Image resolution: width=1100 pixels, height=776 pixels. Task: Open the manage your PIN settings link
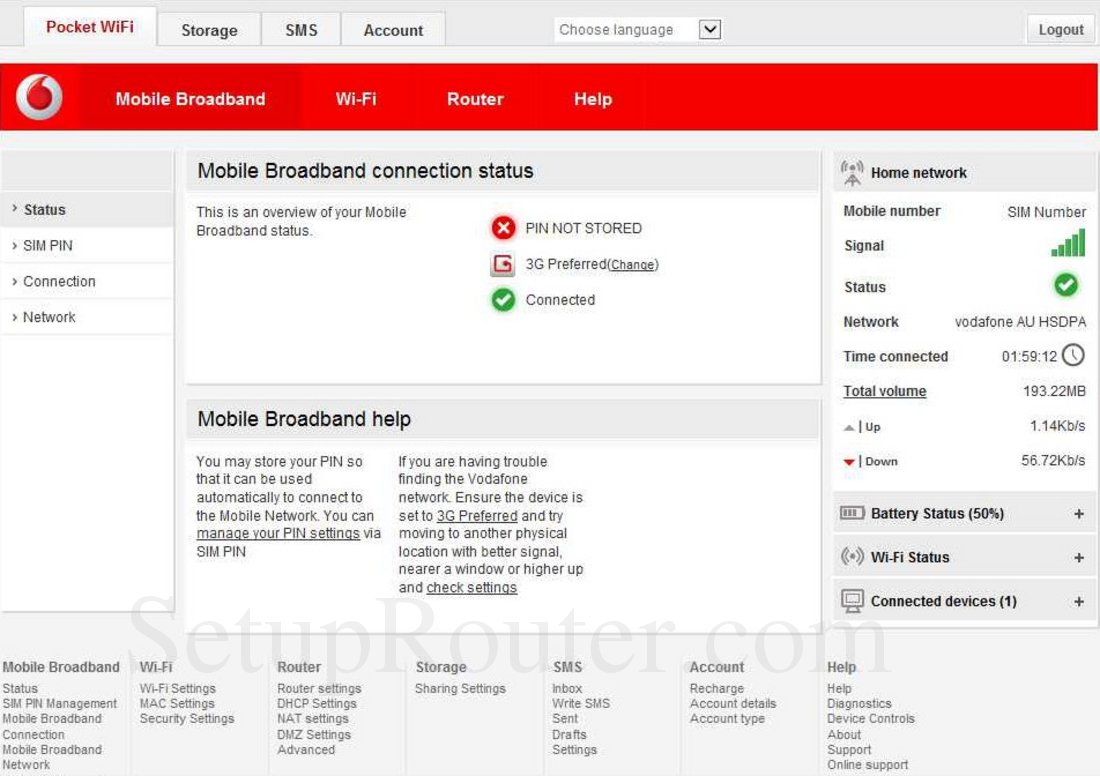tap(279, 533)
